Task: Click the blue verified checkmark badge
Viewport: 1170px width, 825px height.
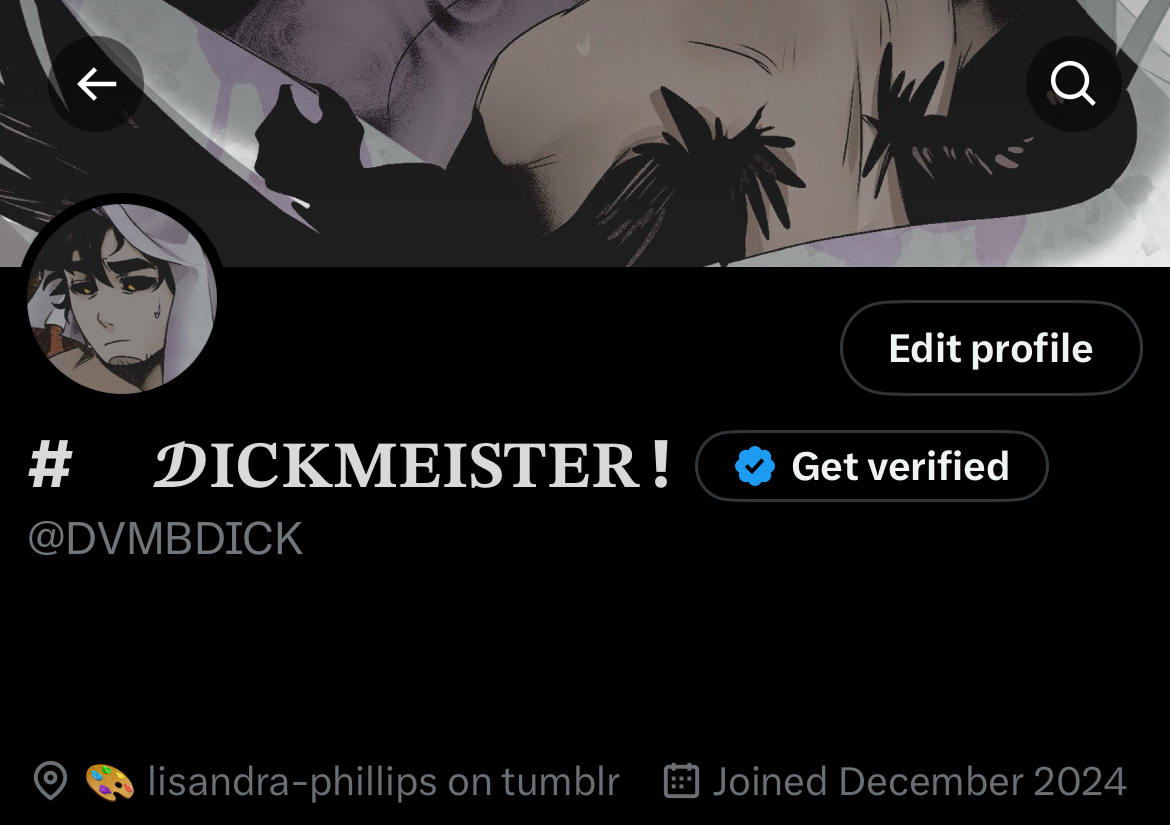Action: point(754,466)
